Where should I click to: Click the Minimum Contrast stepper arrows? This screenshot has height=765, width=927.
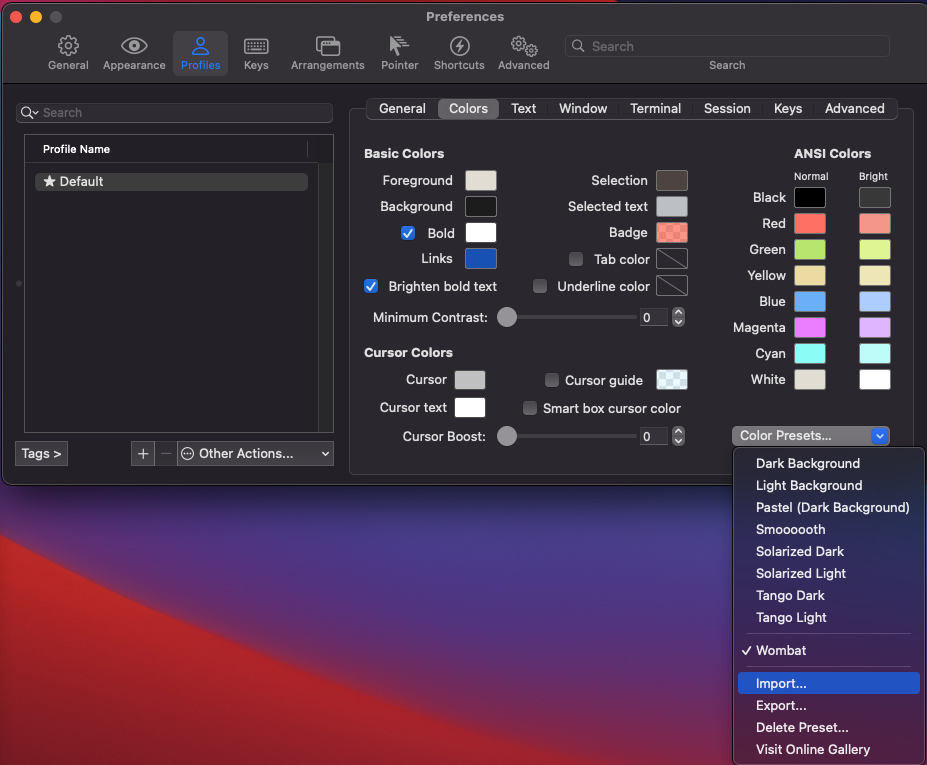tap(679, 317)
